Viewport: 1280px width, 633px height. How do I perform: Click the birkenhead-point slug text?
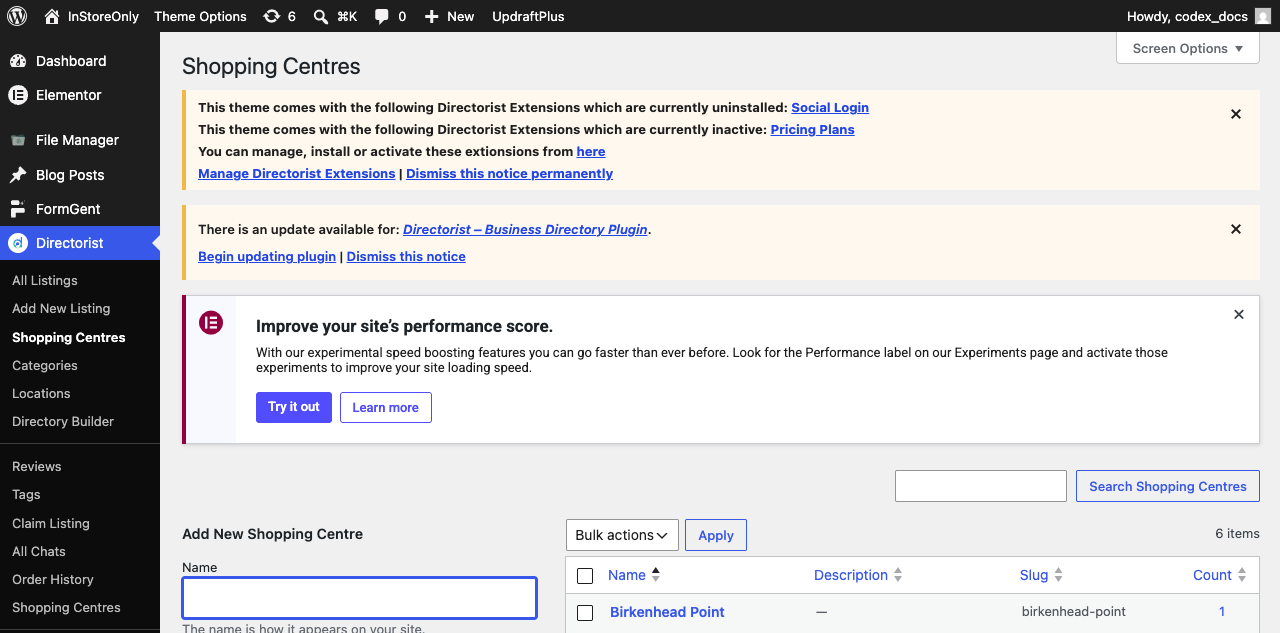tap(1074, 612)
